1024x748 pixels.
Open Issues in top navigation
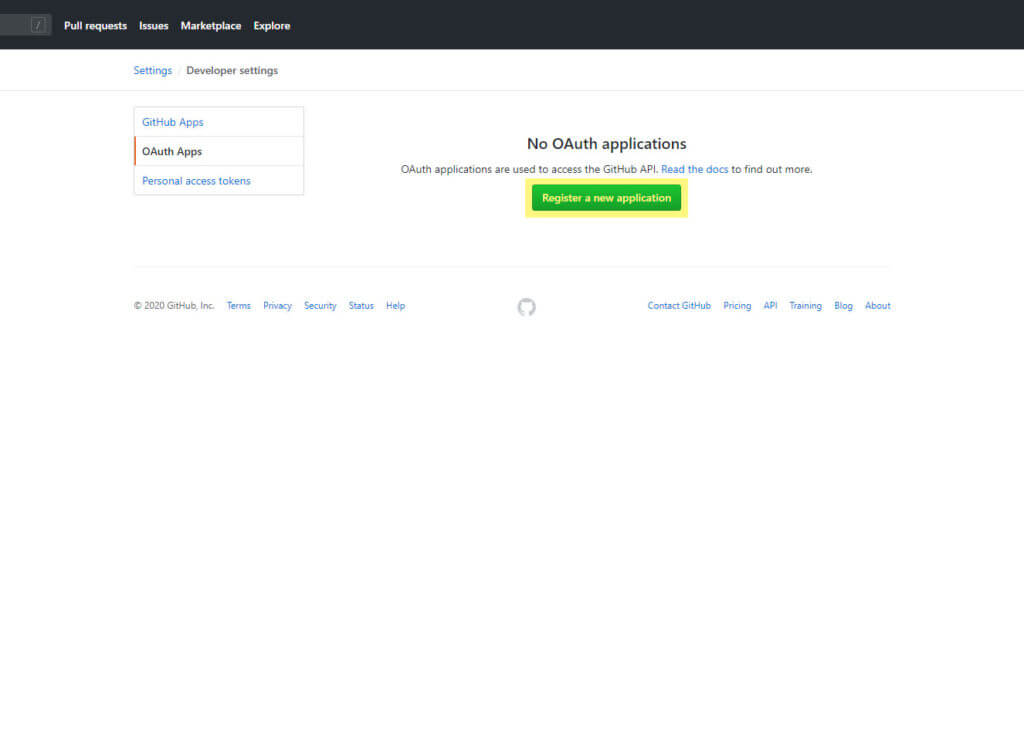tap(153, 26)
